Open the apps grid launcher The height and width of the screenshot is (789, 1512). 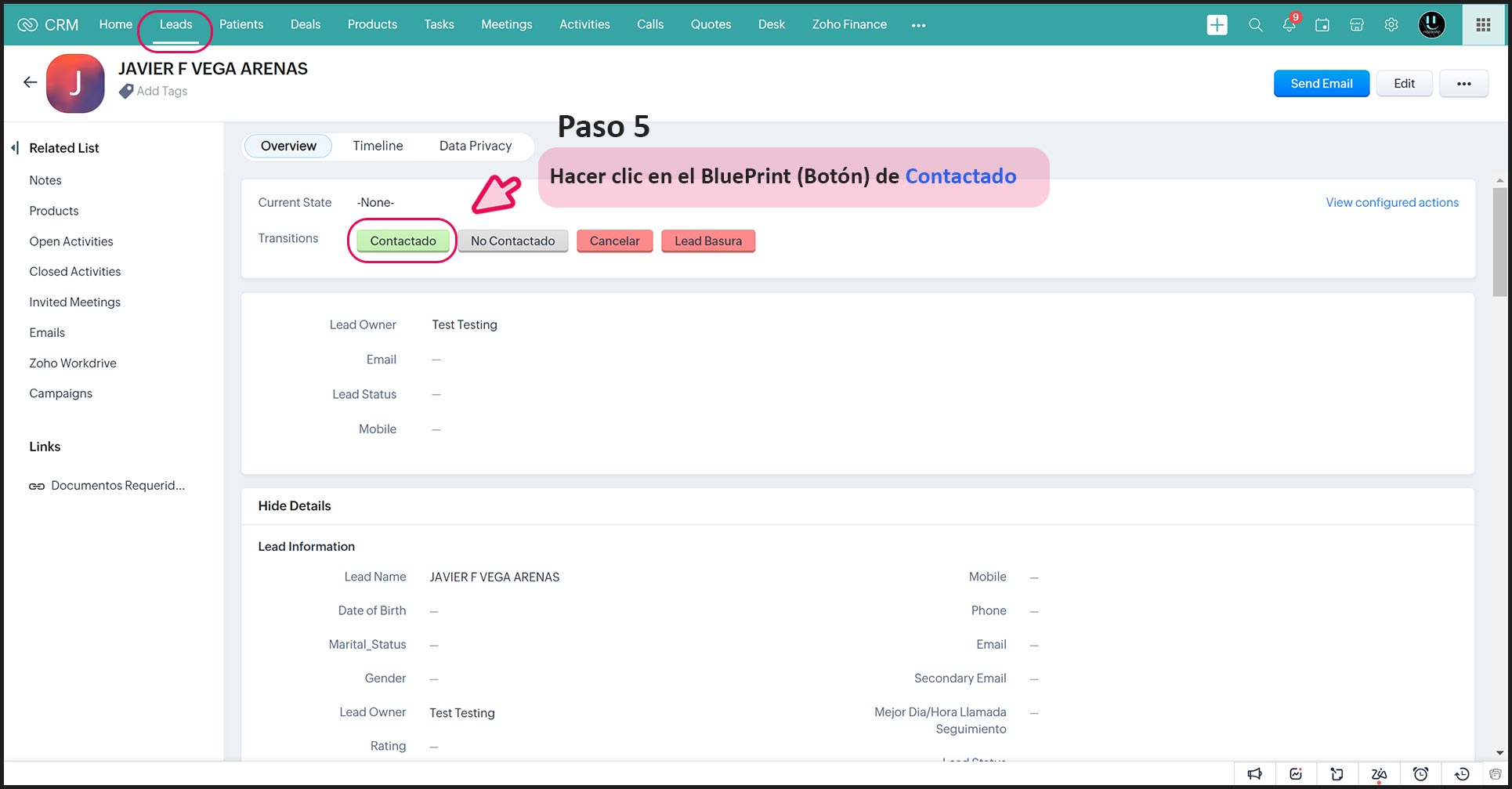pyautogui.click(x=1483, y=25)
